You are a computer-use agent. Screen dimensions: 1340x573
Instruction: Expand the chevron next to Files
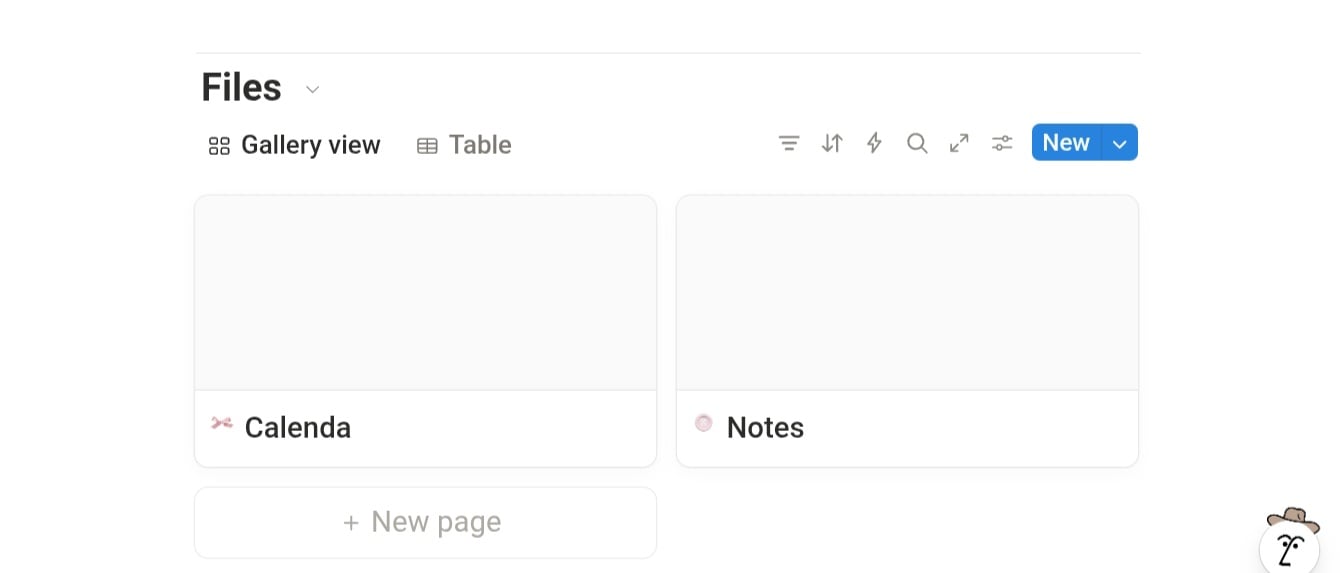(312, 89)
